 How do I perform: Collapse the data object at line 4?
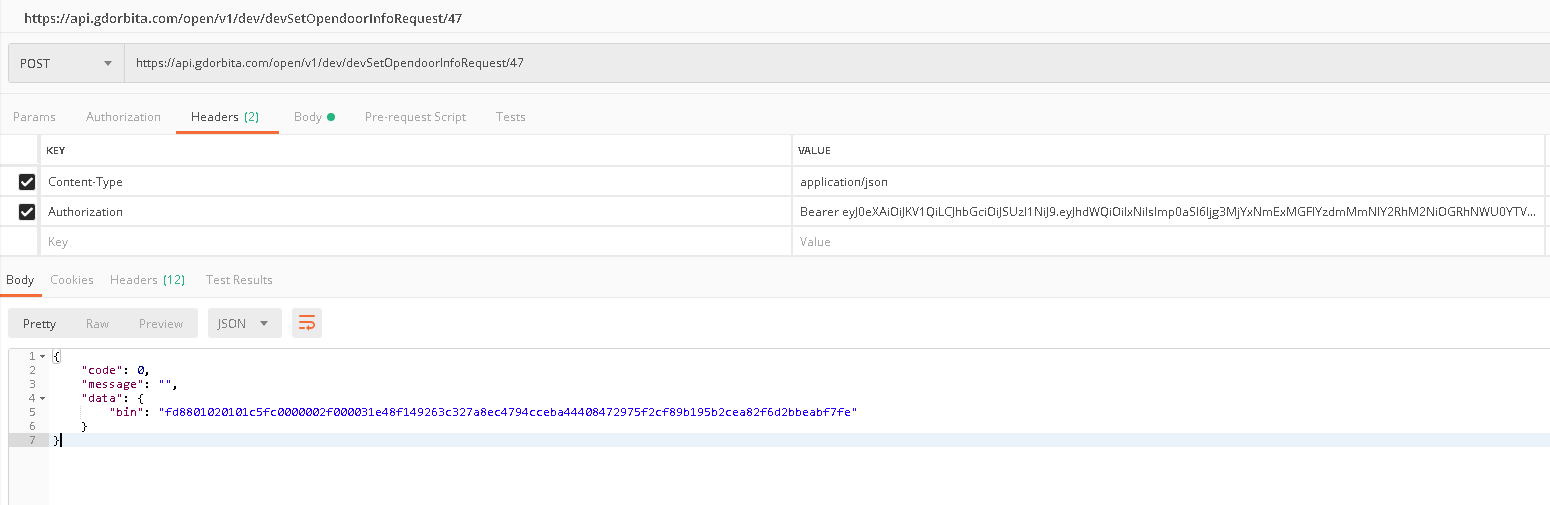[x=42, y=399]
